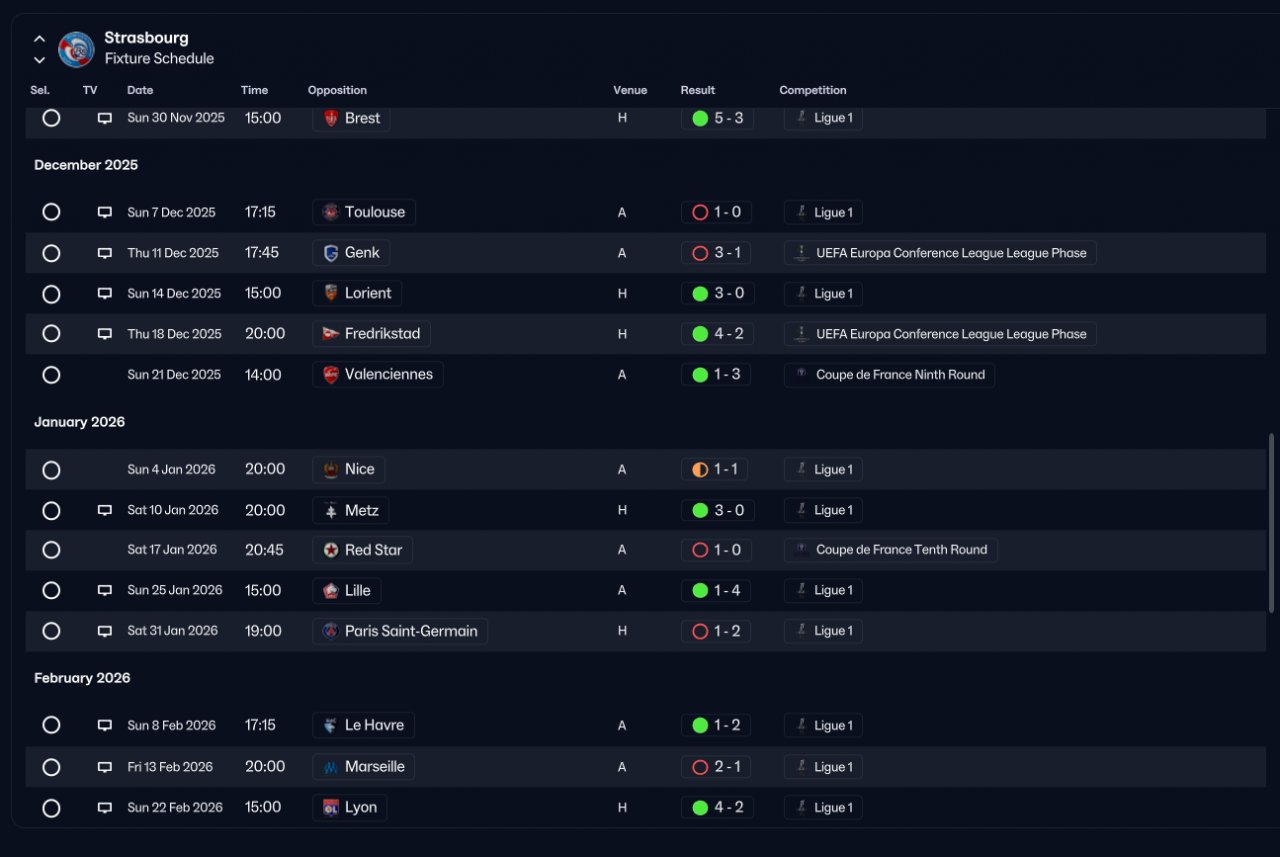
Task: Click the TV icon on the Brest row
Action: click(x=104, y=118)
